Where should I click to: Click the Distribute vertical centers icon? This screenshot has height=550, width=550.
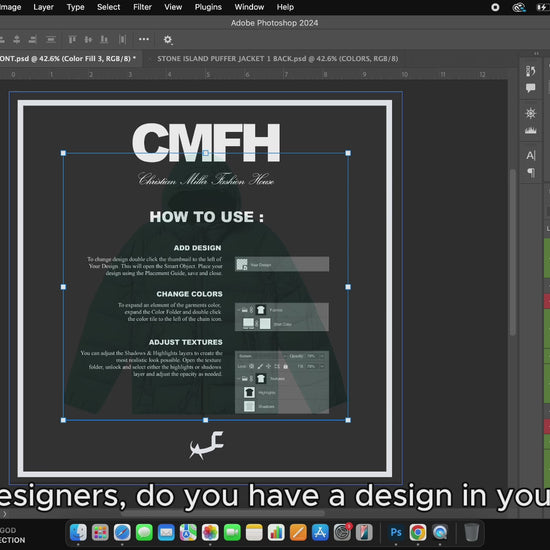[88, 40]
